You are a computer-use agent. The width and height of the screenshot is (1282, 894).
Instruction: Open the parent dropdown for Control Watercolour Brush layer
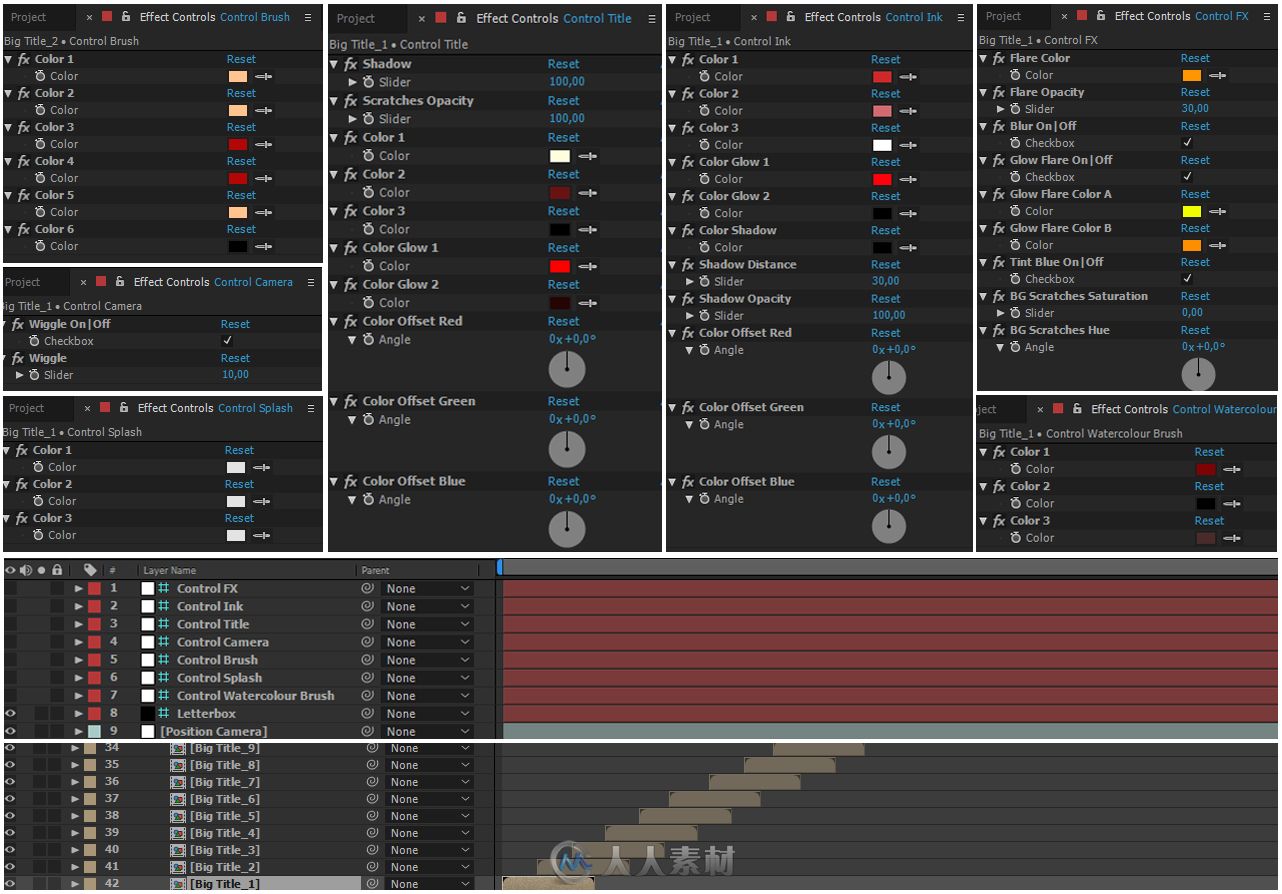427,696
